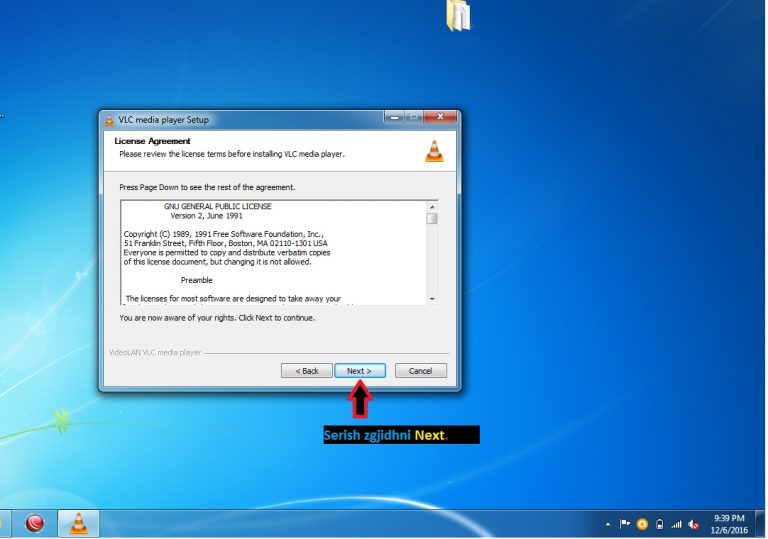Image resolution: width=768 pixels, height=539 pixels.
Task: Close the VLC Setup window
Action: (440, 117)
